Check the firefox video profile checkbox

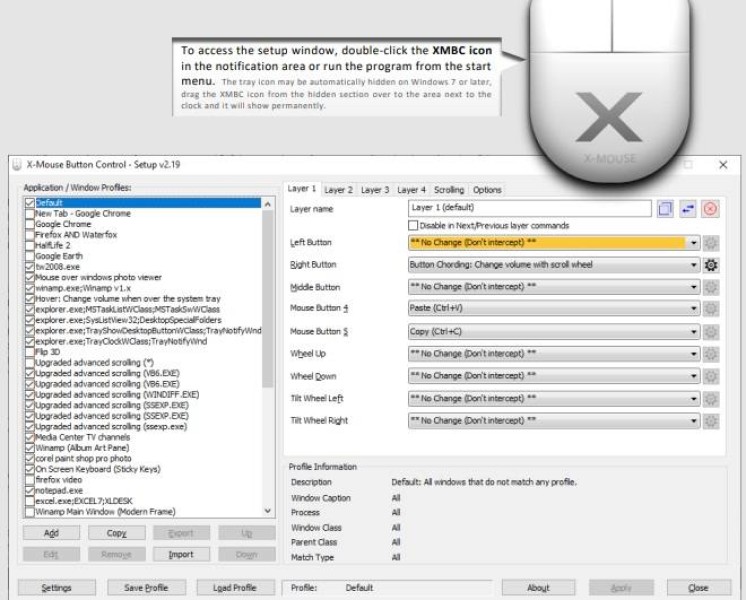29,480
